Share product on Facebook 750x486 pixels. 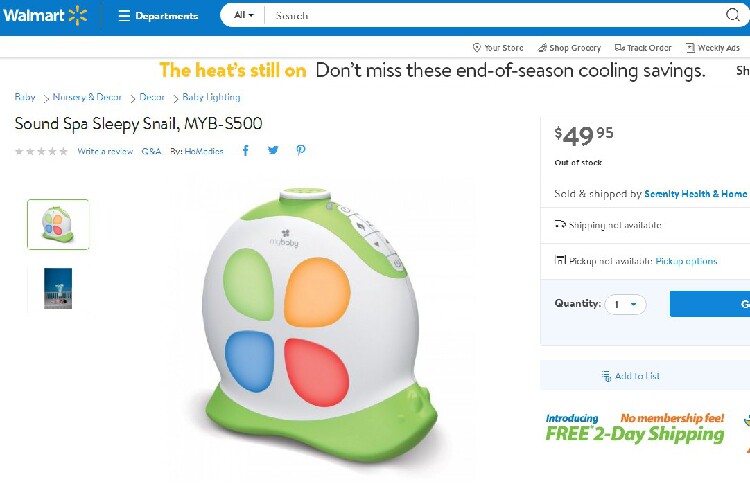[x=246, y=151]
